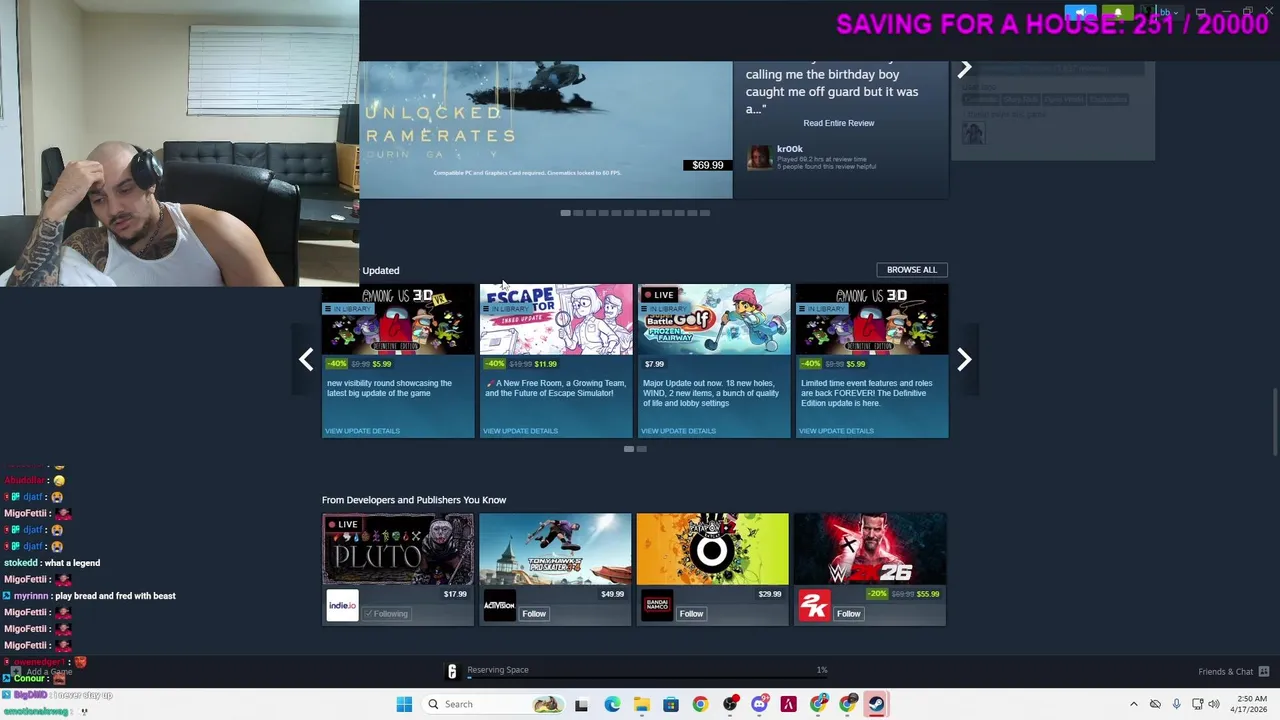Follow Bandai Namco publisher

tap(691, 614)
